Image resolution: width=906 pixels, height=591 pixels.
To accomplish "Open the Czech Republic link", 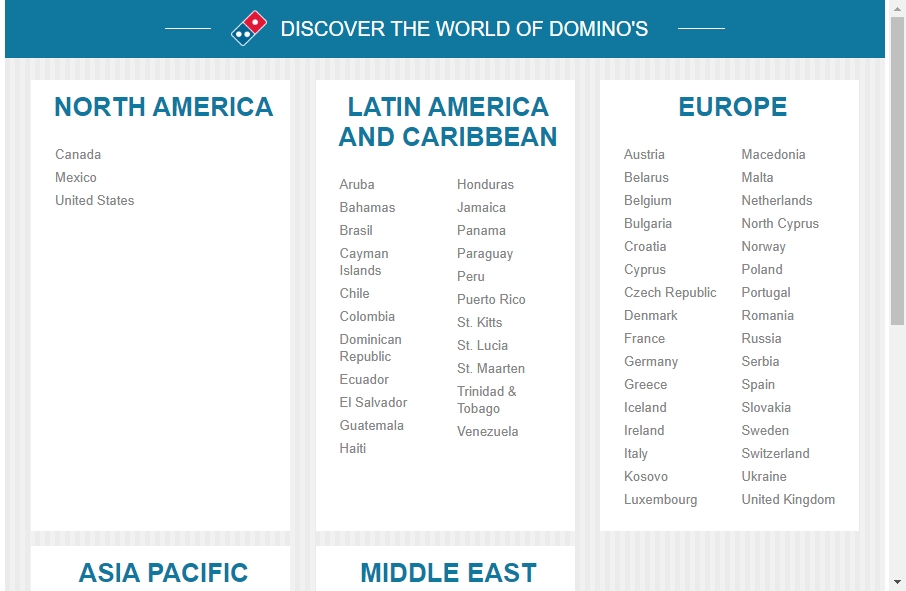I will click(x=670, y=292).
